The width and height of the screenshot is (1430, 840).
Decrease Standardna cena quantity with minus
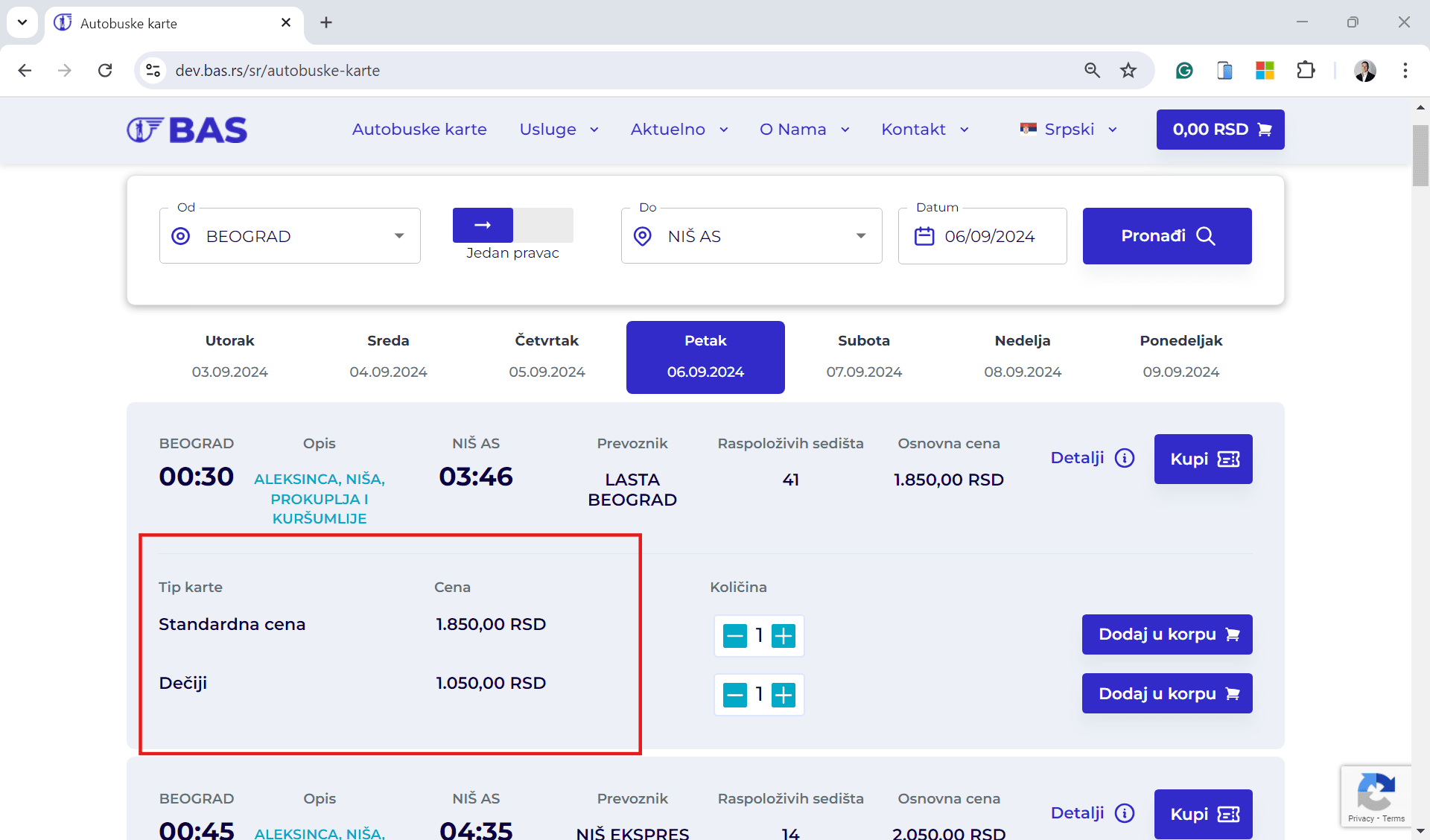click(735, 635)
